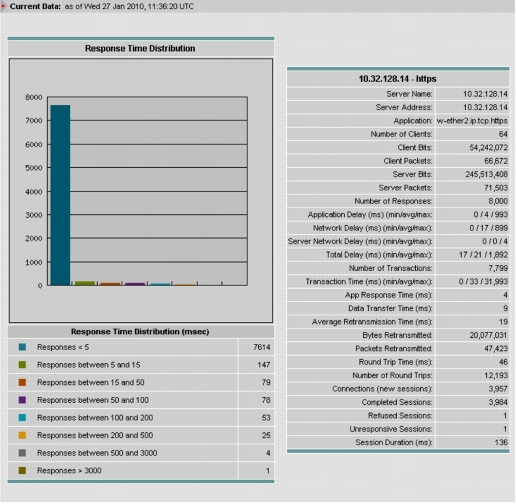The image size is (516, 504).
Task: Select the Server Name value 10.32.128.14
Action: pyautogui.click(x=485, y=94)
